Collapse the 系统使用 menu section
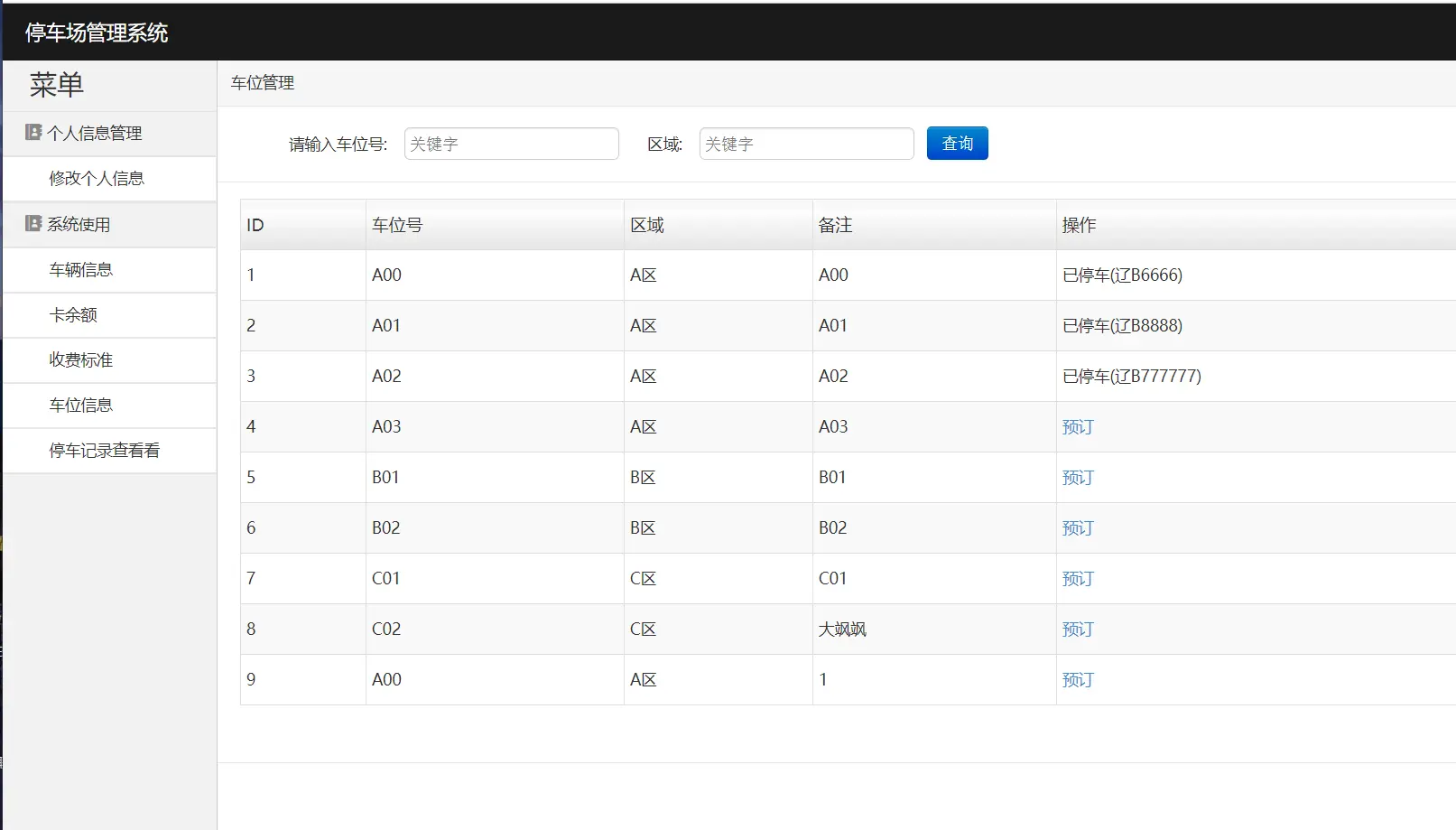 tap(109, 224)
